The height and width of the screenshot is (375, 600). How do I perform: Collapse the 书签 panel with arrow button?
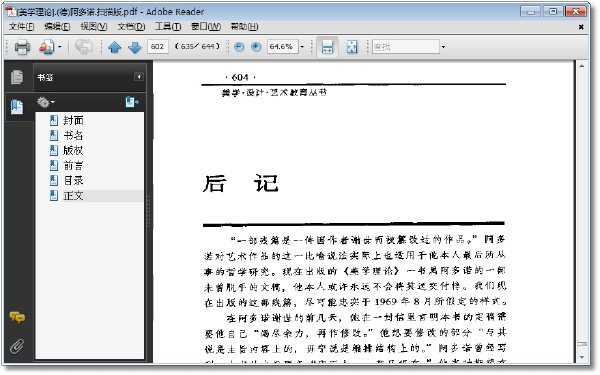(x=139, y=77)
